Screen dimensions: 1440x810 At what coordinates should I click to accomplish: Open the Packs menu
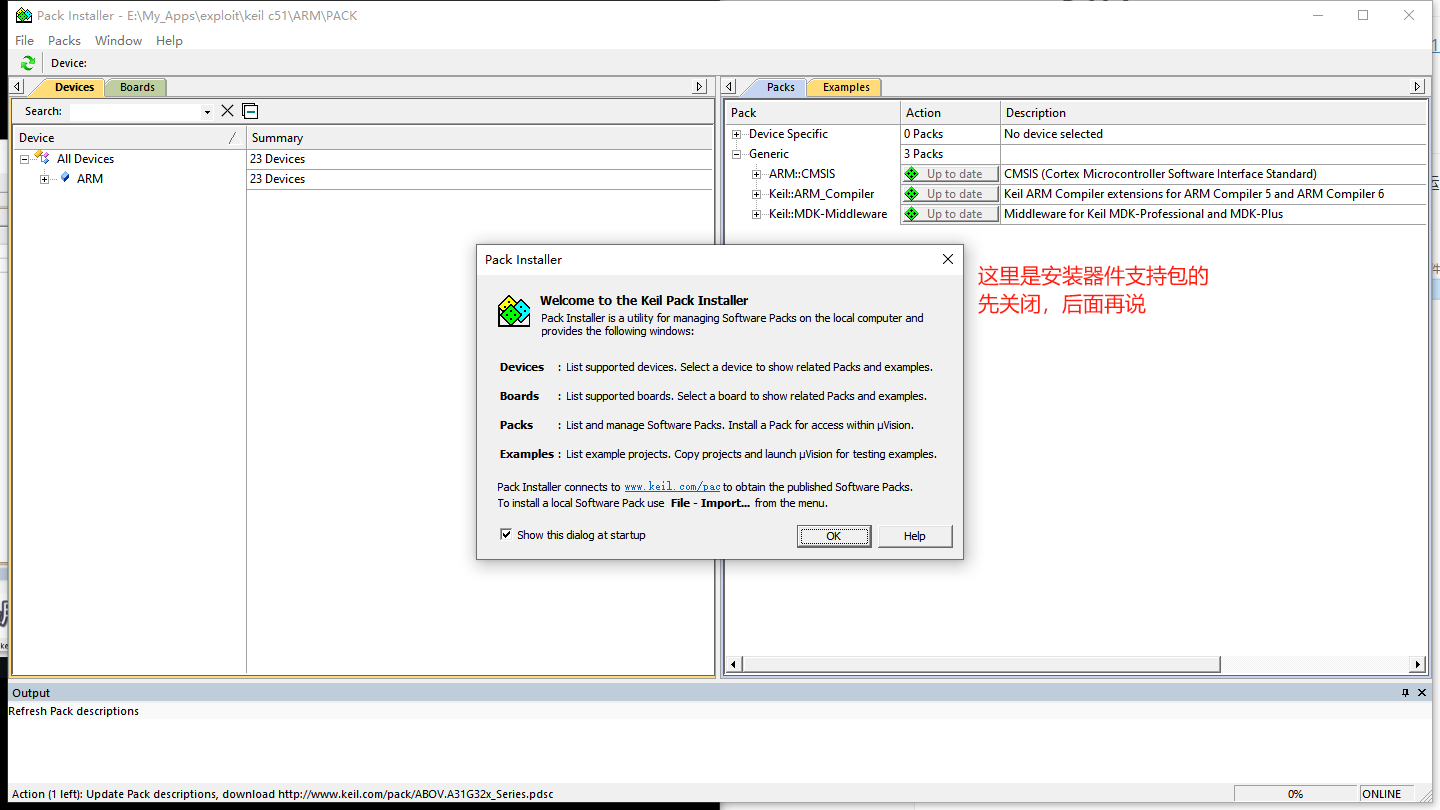coord(64,40)
